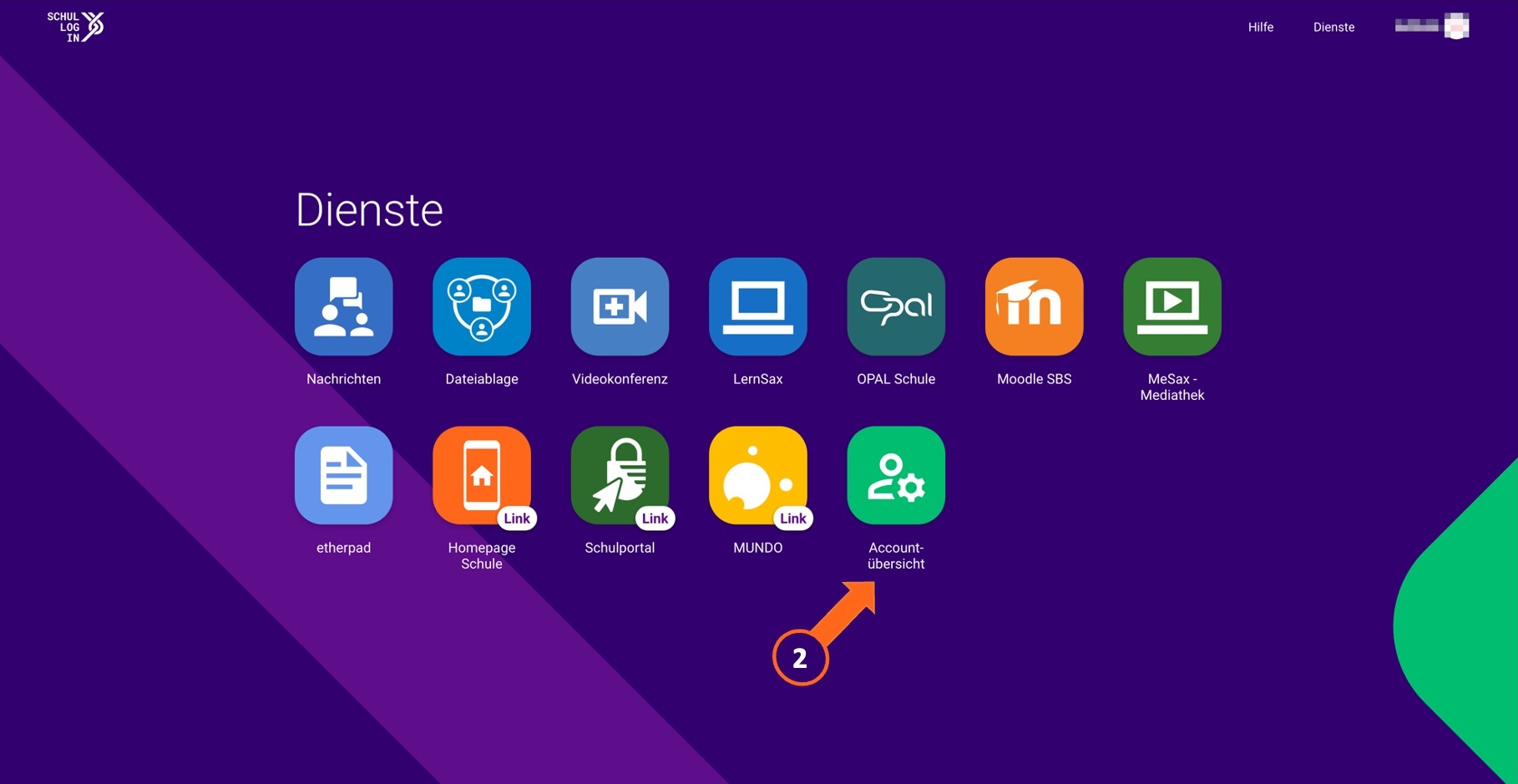Click the Link badge on Homepage Schule
The width and height of the screenshot is (1518, 784).
[x=517, y=518]
